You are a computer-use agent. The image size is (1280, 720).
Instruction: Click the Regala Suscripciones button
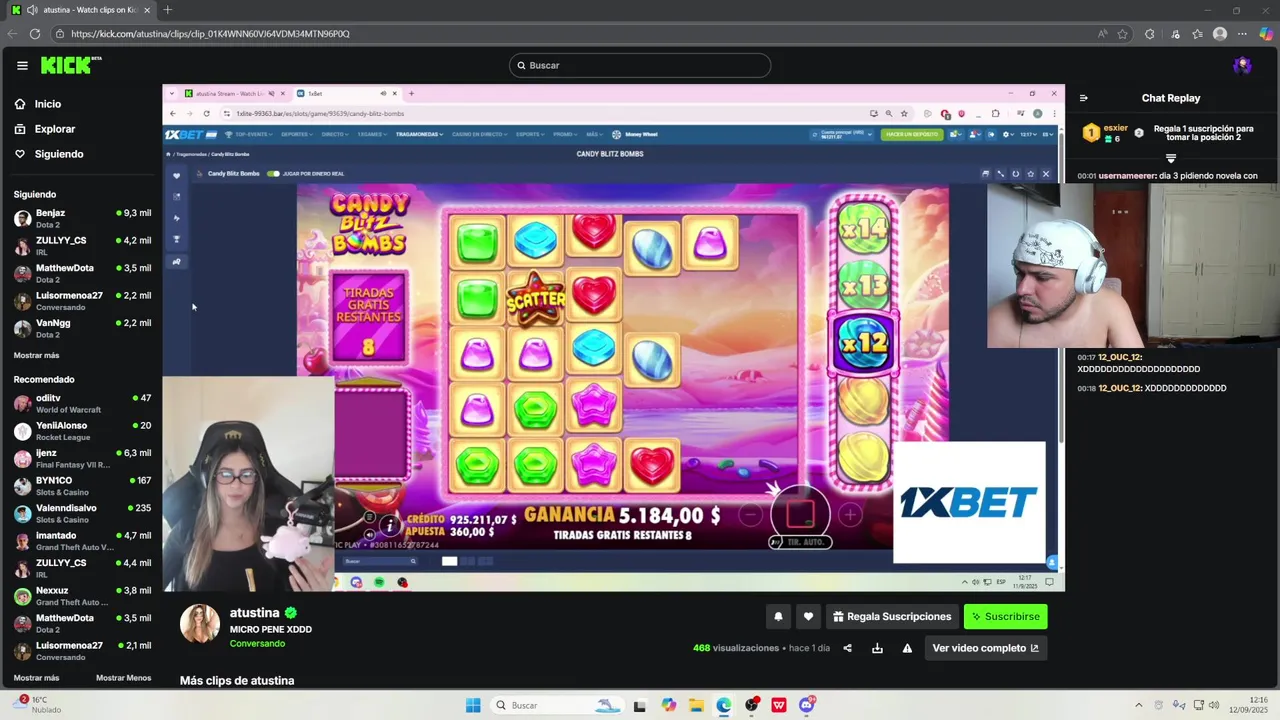pos(892,617)
